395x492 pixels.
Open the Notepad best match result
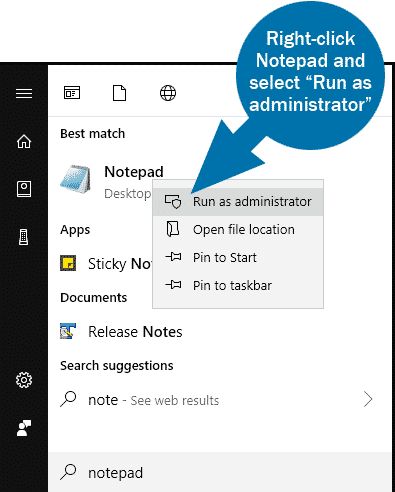coord(106,182)
